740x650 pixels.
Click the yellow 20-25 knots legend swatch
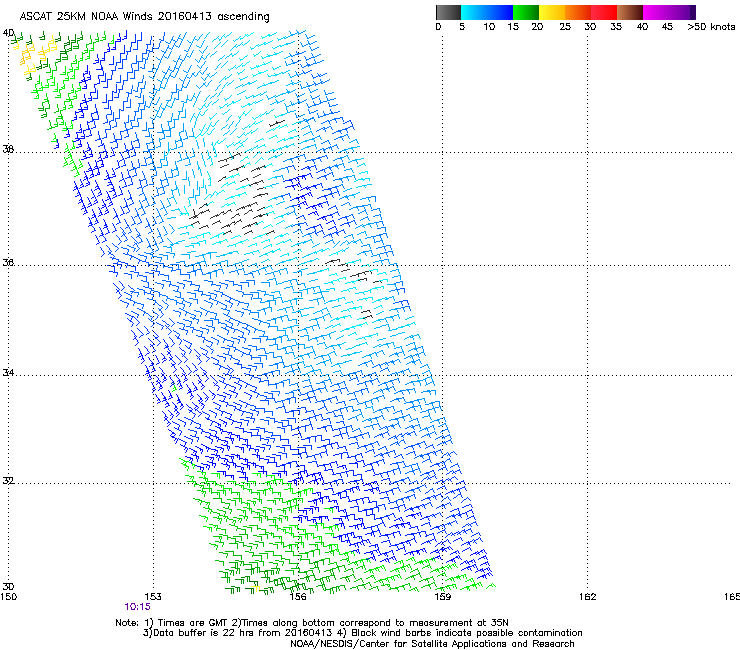click(552, 12)
